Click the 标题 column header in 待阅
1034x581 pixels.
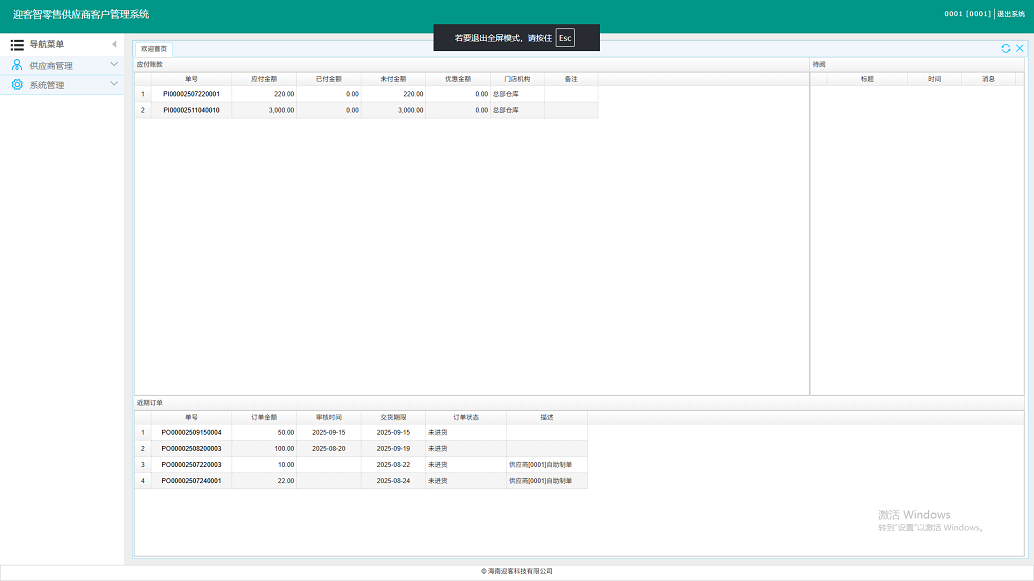(867, 78)
